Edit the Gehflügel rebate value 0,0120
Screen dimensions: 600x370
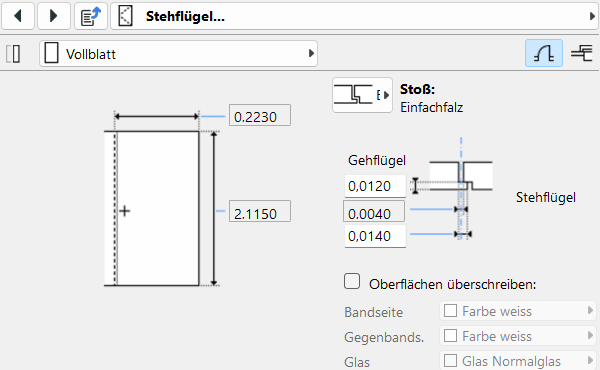click(x=375, y=186)
